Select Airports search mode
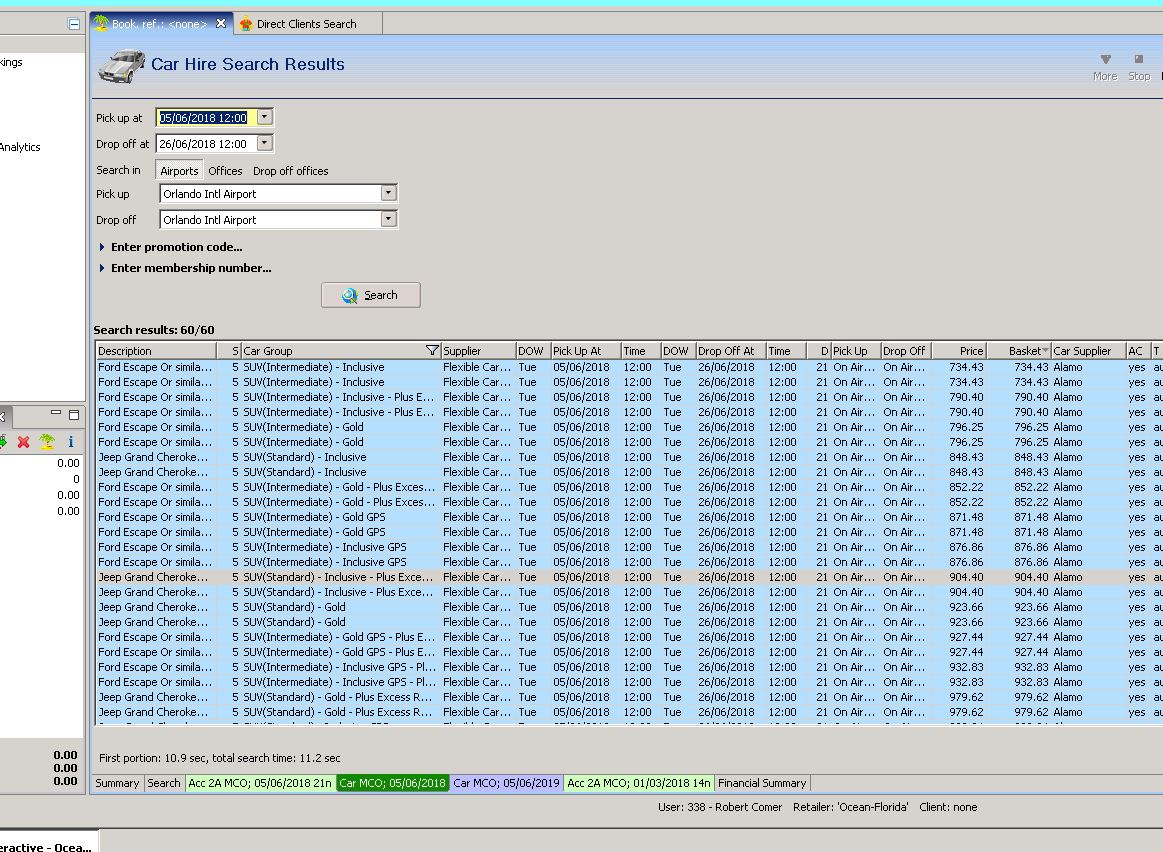 (x=179, y=171)
